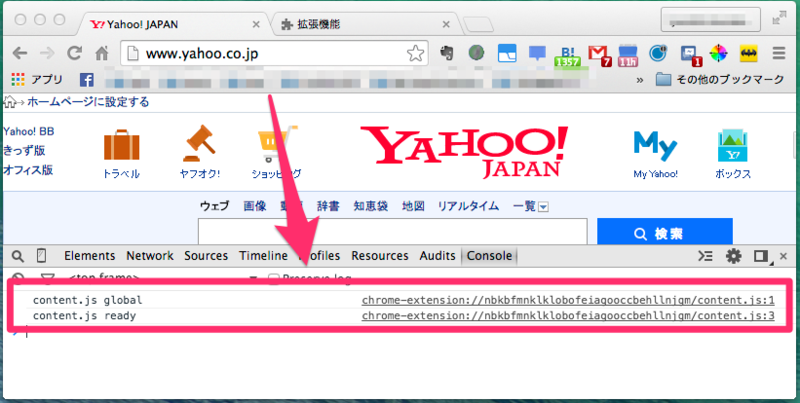Open the browser home page button
Viewport: 800px width, 403px height.
102,54
